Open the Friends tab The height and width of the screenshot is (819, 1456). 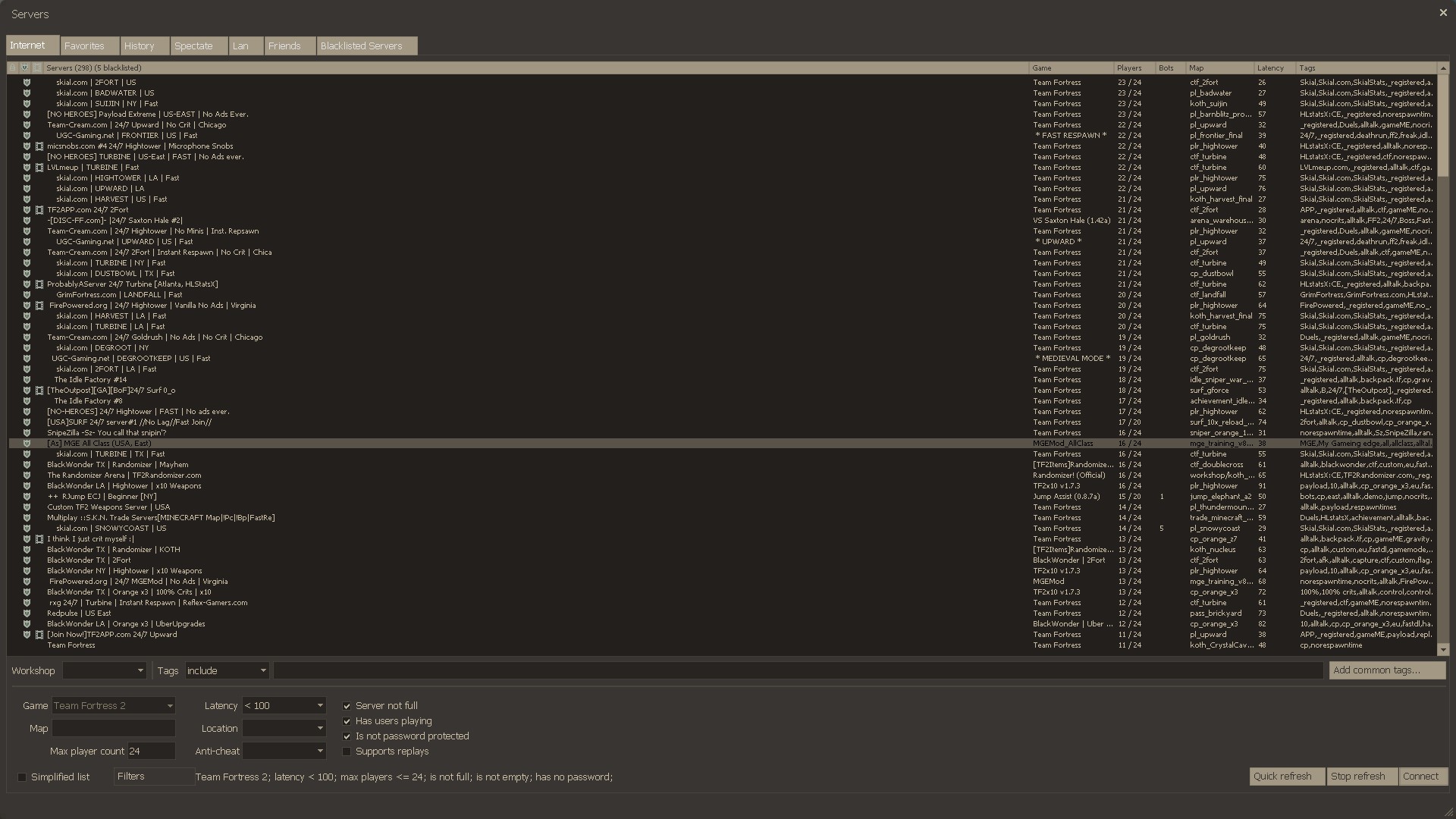coord(290,46)
